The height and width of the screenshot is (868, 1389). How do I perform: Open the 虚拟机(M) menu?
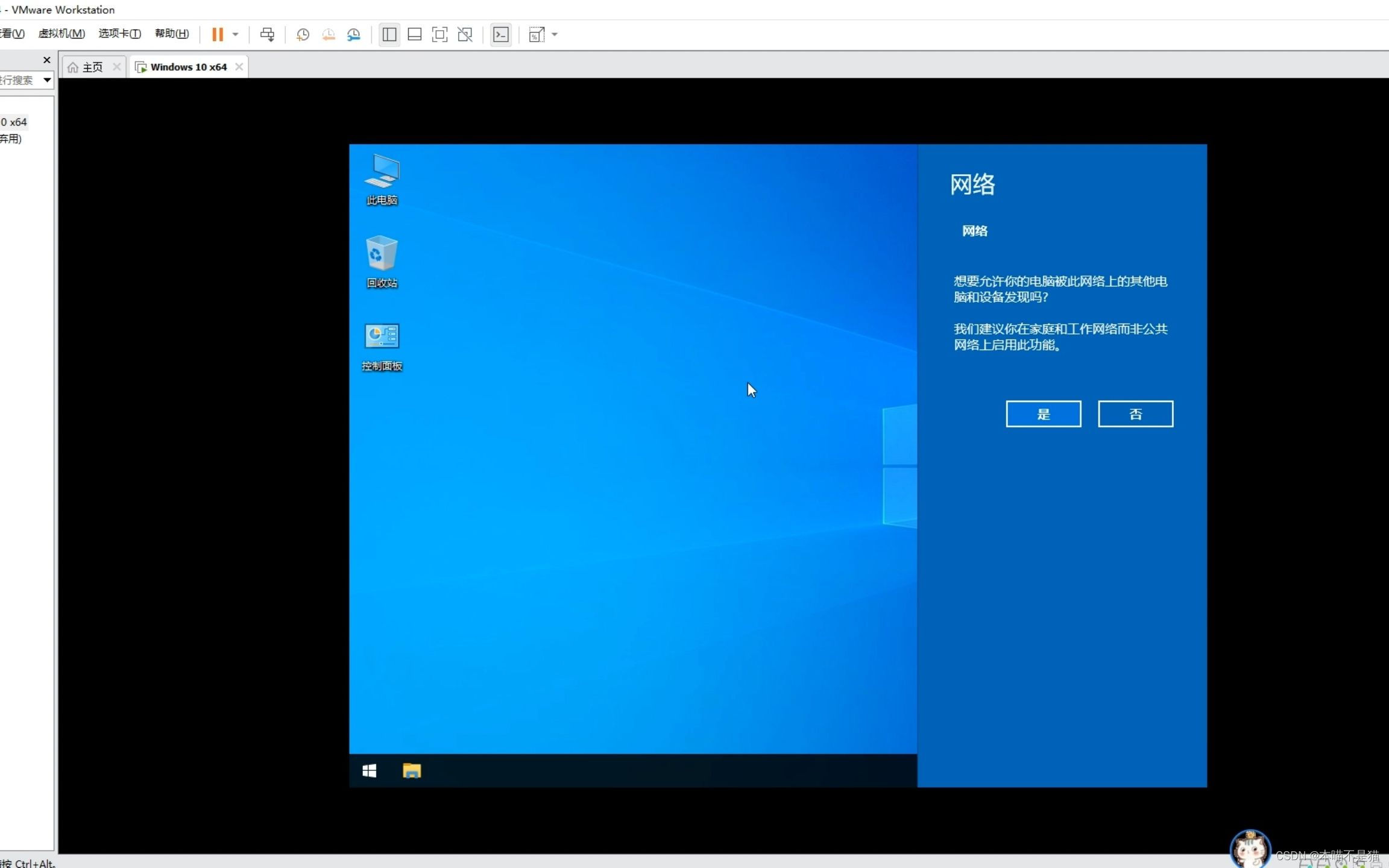point(61,34)
